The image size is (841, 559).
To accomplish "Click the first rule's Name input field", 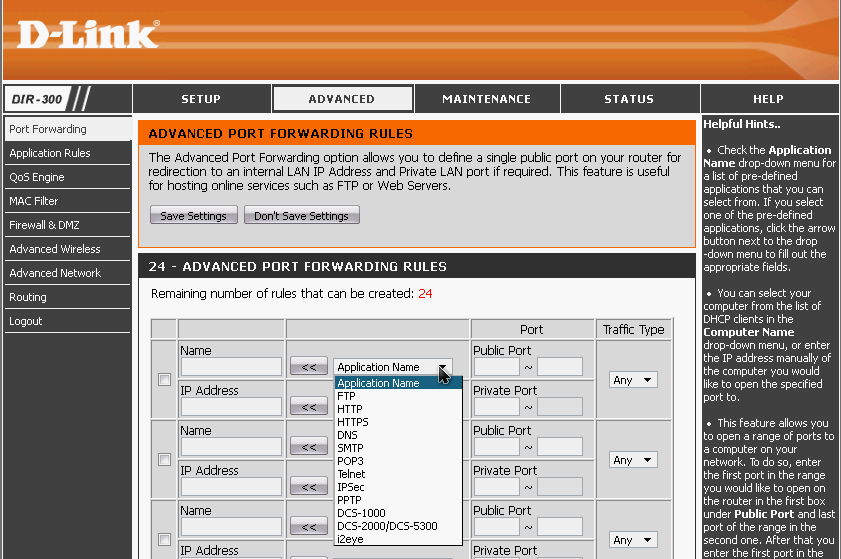I will click(x=230, y=367).
